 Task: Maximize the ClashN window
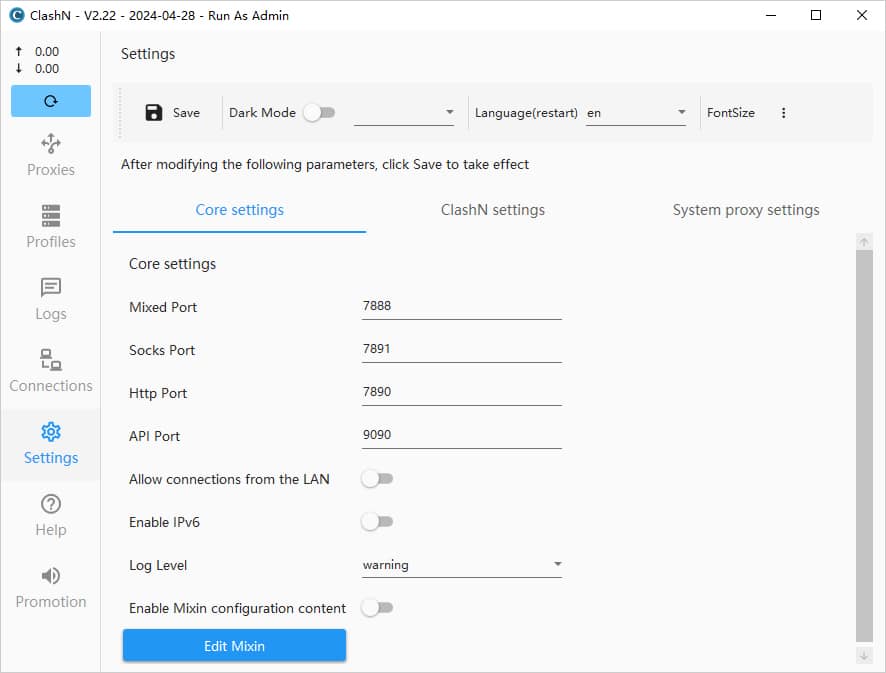(x=816, y=15)
